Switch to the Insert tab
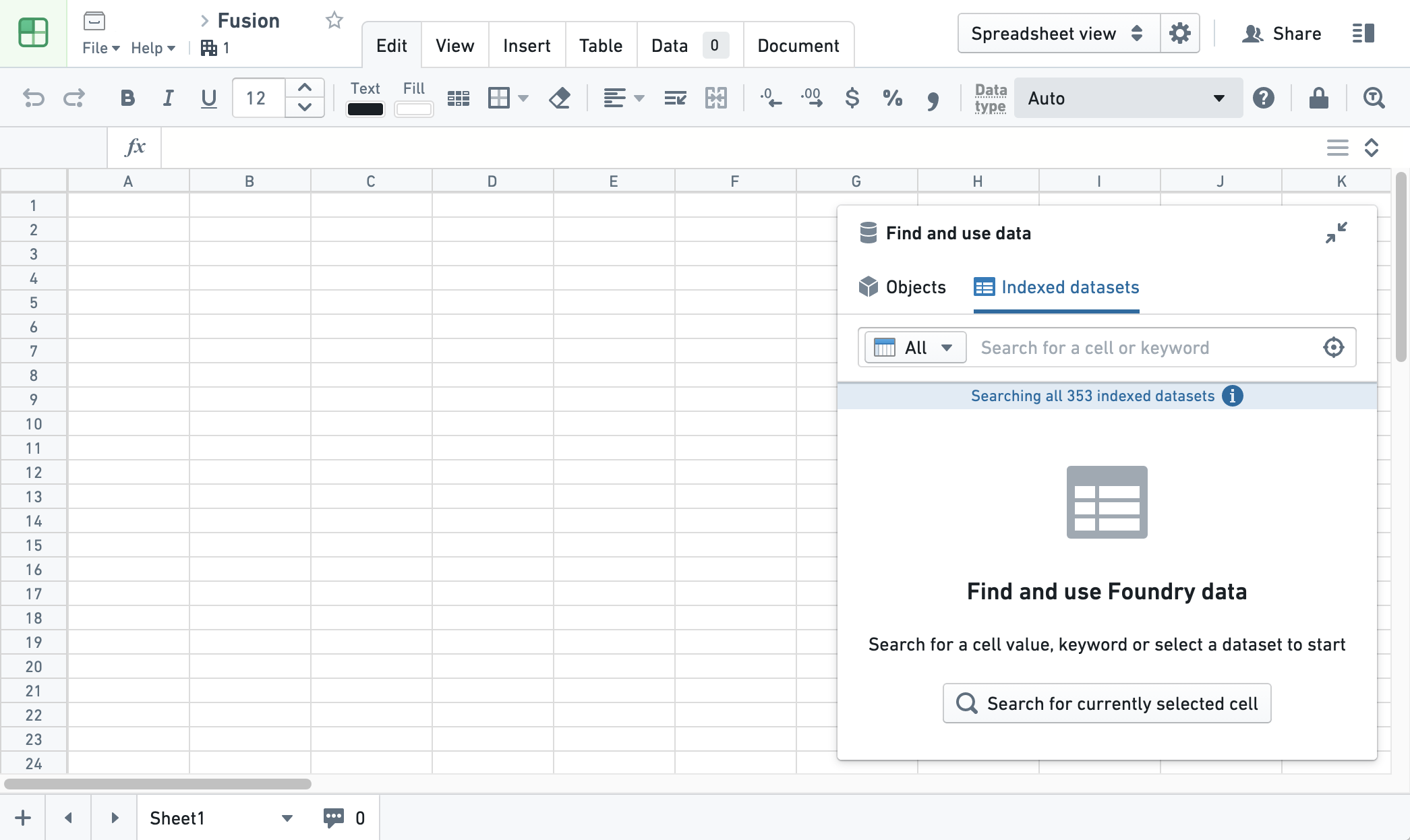1410x840 pixels. point(527,46)
